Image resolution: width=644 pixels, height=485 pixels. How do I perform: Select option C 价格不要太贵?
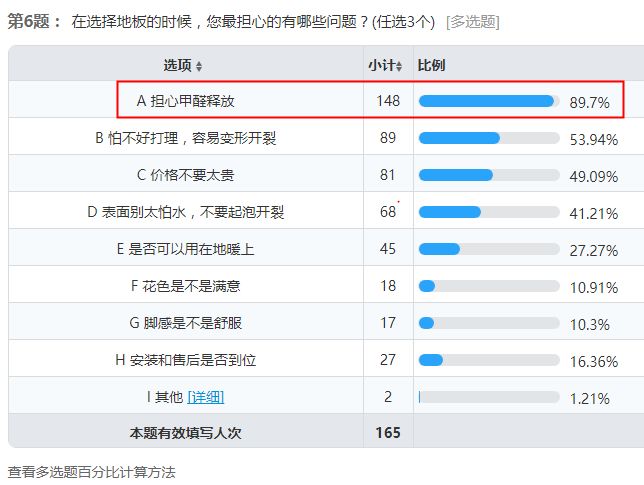(186, 175)
